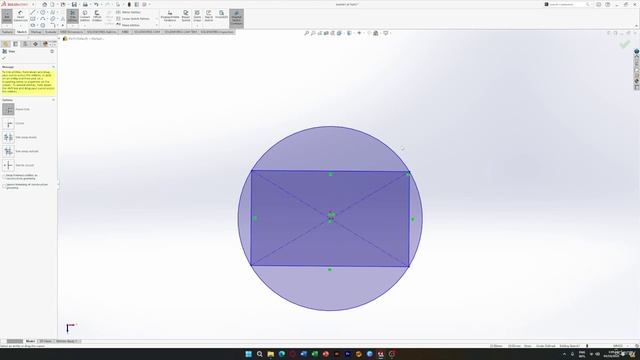Open the Hide/Show Items dropdown

[x=360, y=33]
